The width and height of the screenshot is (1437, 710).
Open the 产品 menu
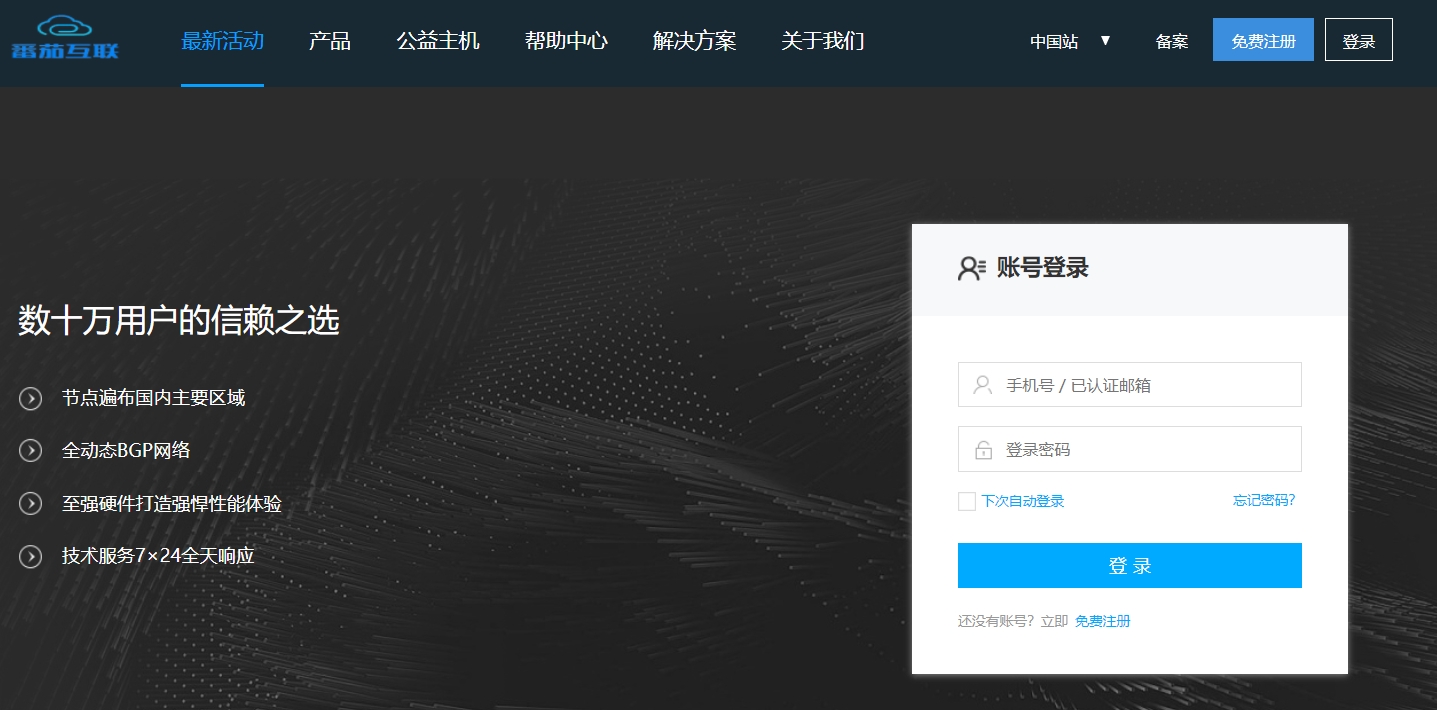click(329, 40)
